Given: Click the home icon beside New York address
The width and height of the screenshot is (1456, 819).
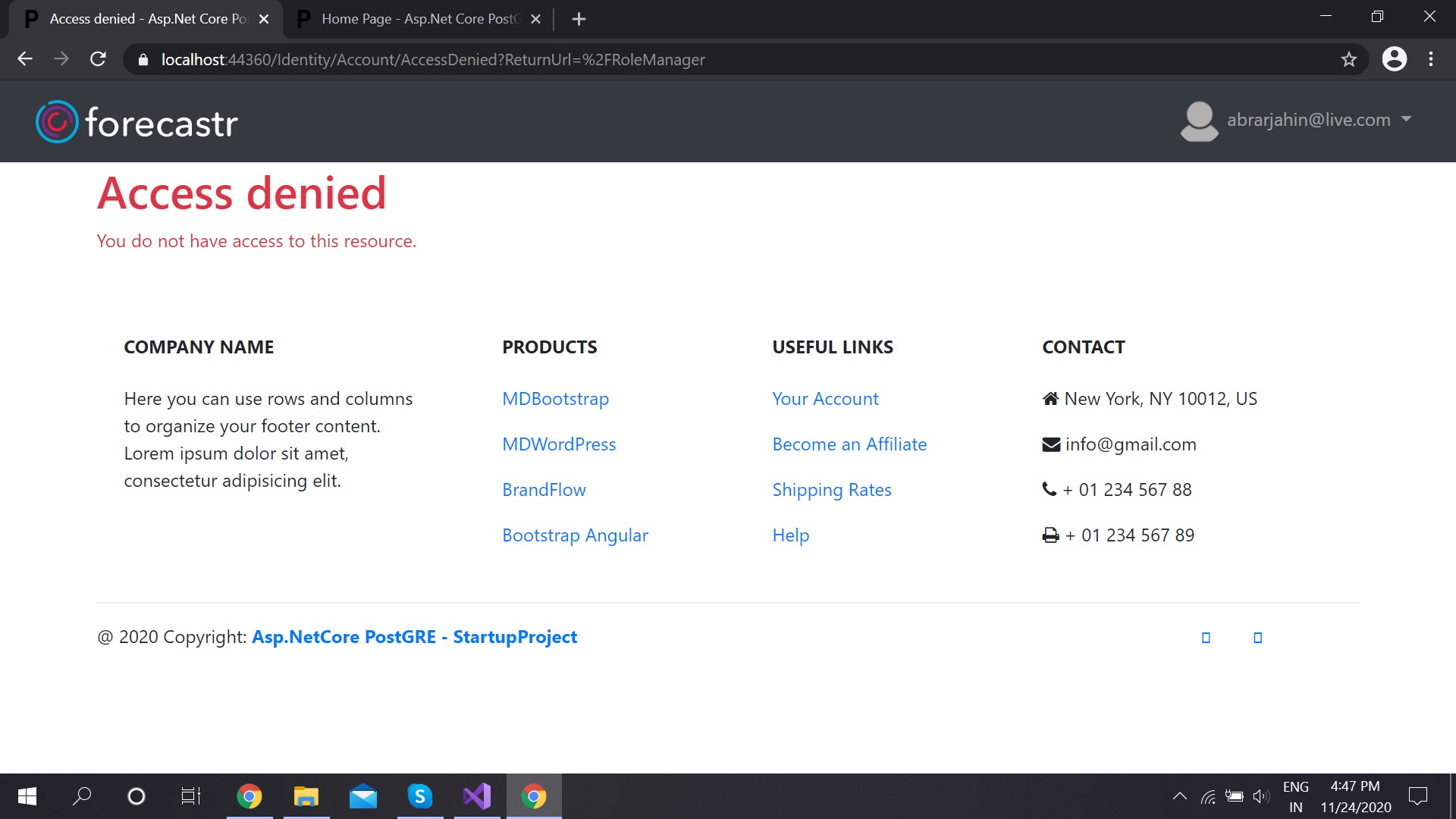Looking at the screenshot, I should click(x=1050, y=399).
